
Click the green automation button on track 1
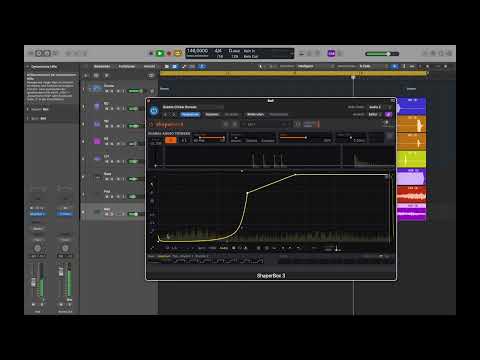click(135, 91)
